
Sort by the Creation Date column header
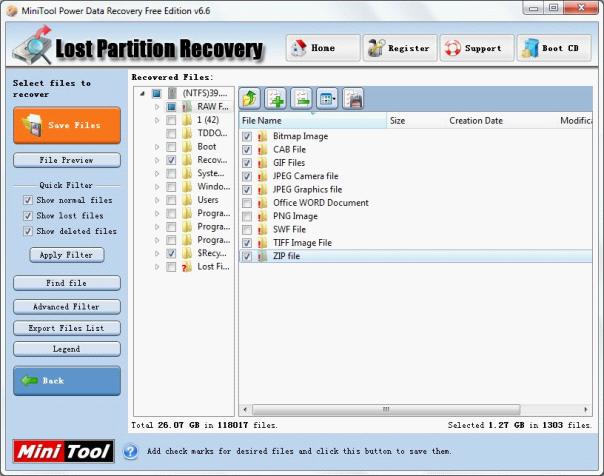pos(501,121)
